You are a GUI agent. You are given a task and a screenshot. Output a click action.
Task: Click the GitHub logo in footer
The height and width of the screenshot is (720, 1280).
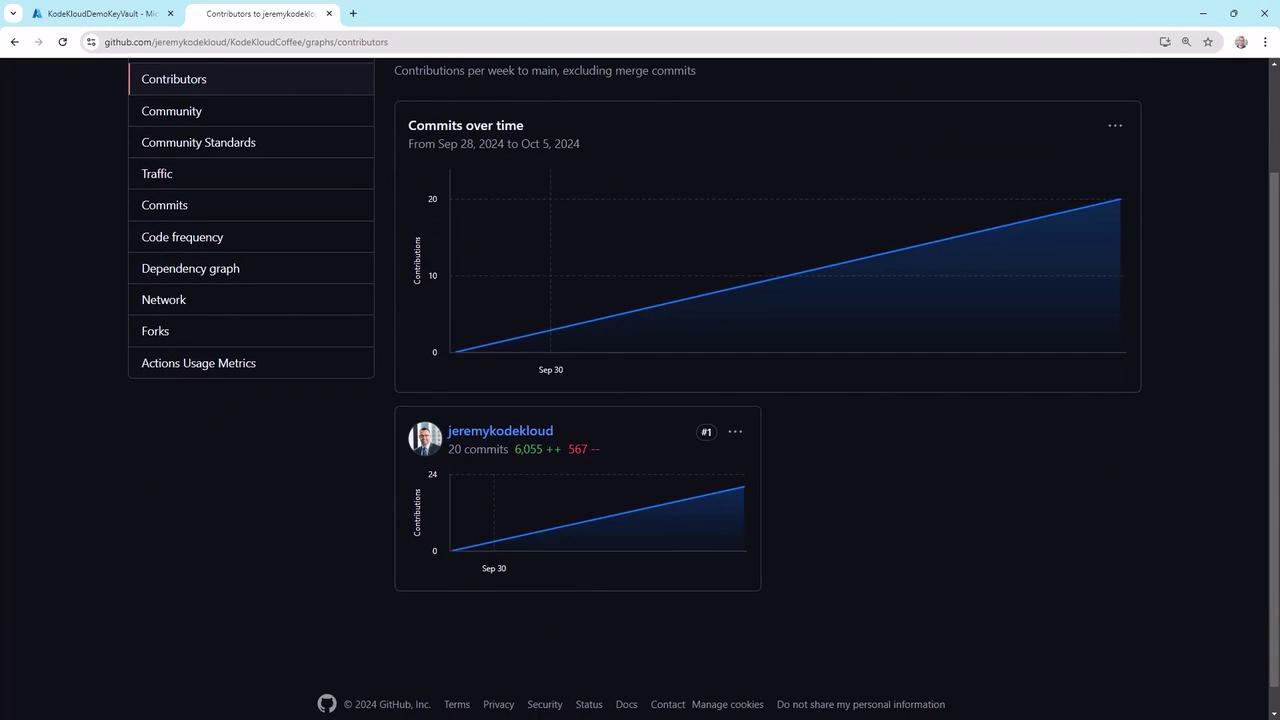327,704
